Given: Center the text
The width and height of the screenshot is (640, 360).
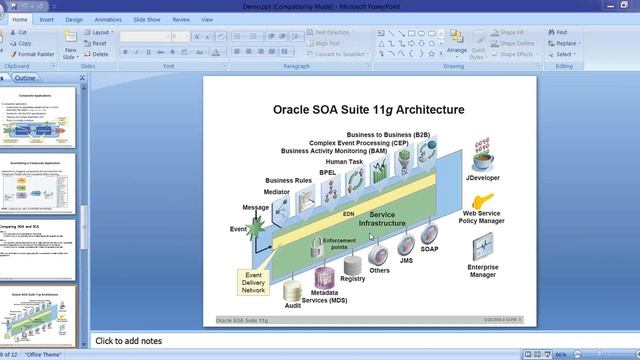Looking at the screenshot, I should click(x=249, y=51).
